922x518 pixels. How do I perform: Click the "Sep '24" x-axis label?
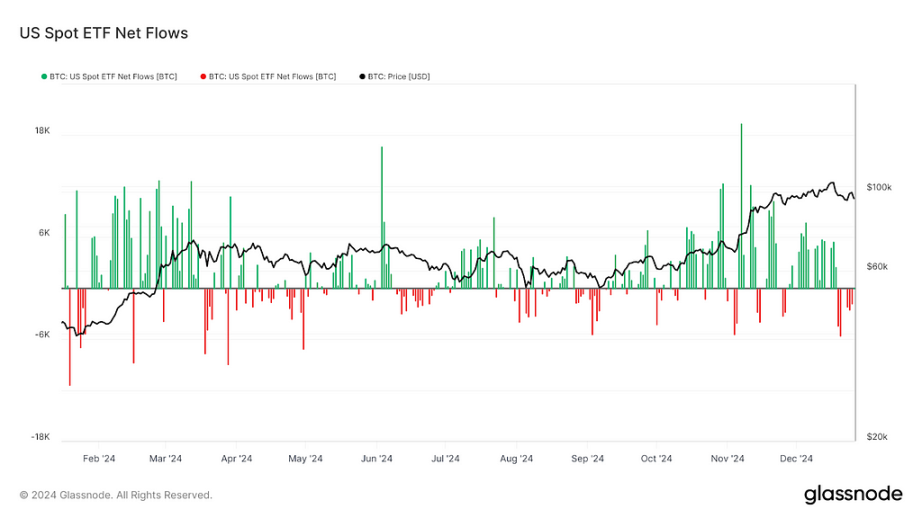pos(587,459)
